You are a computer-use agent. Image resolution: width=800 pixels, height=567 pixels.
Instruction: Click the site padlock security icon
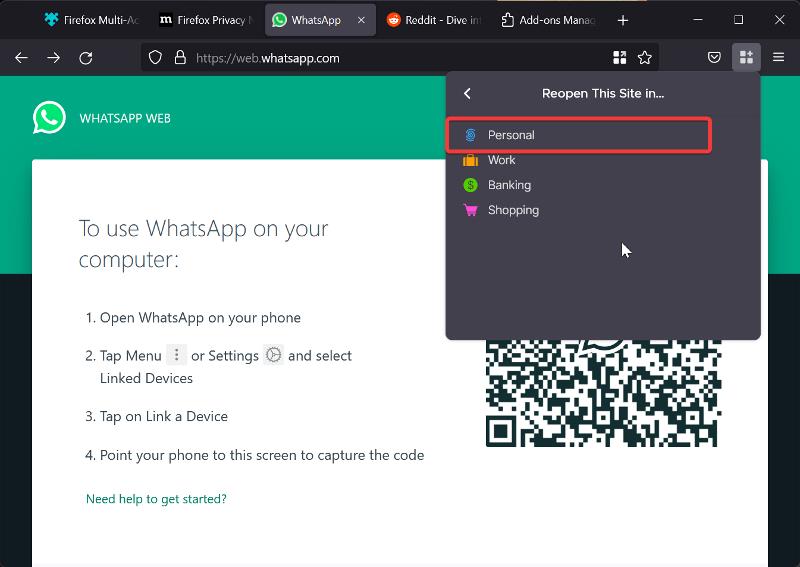click(180, 58)
